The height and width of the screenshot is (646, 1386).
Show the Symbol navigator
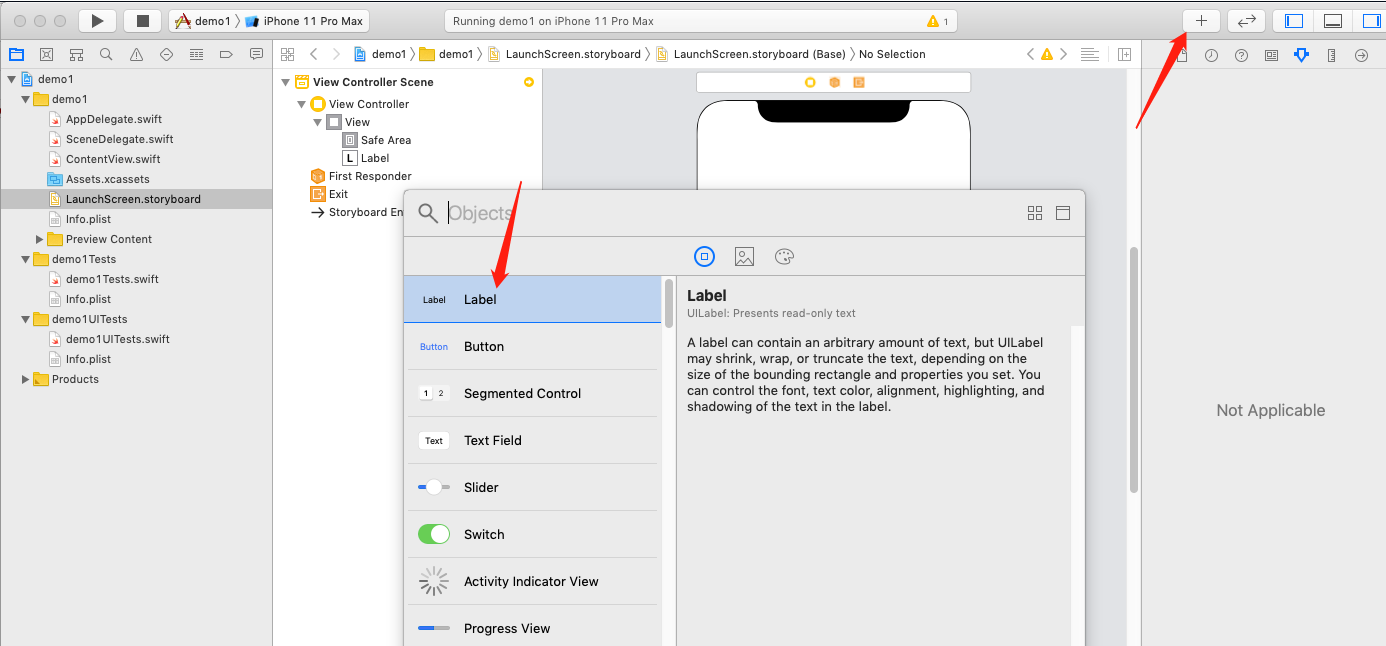pyautogui.click(x=76, y=54)
